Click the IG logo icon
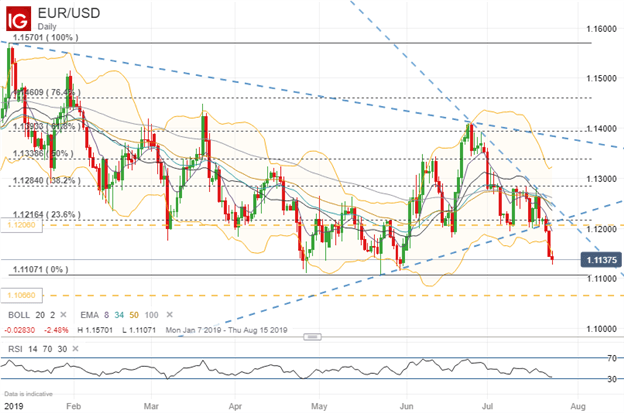This screenshot has height=413, width=624. point(18,18)
